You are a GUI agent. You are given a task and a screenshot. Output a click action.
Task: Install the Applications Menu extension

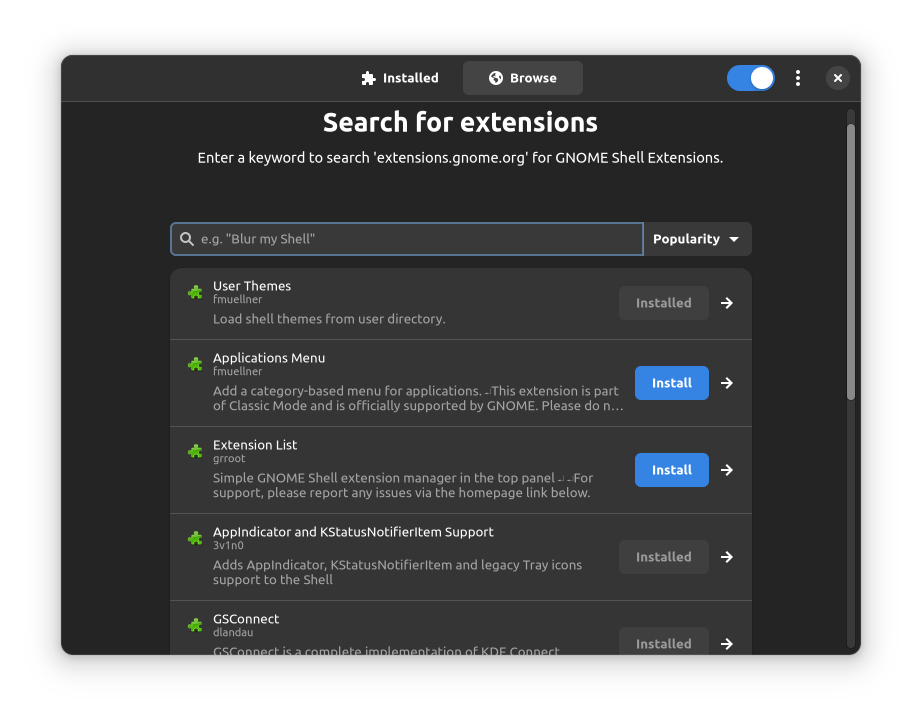pos(671,383)
